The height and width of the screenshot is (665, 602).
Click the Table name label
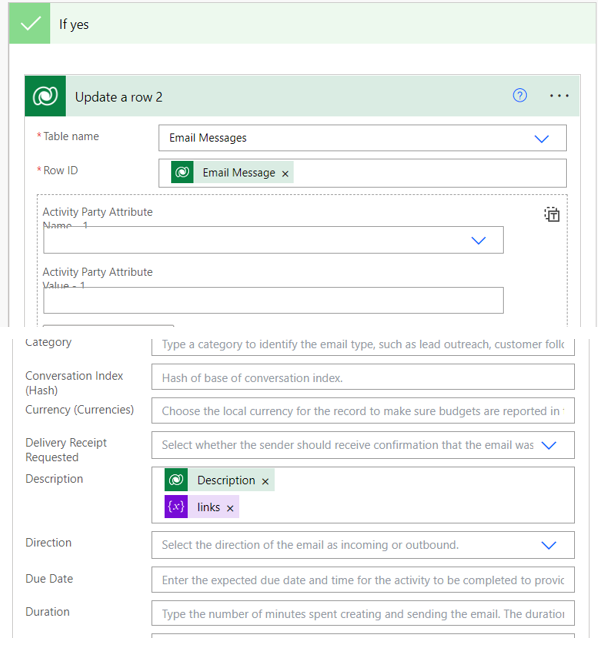[71, 136]
